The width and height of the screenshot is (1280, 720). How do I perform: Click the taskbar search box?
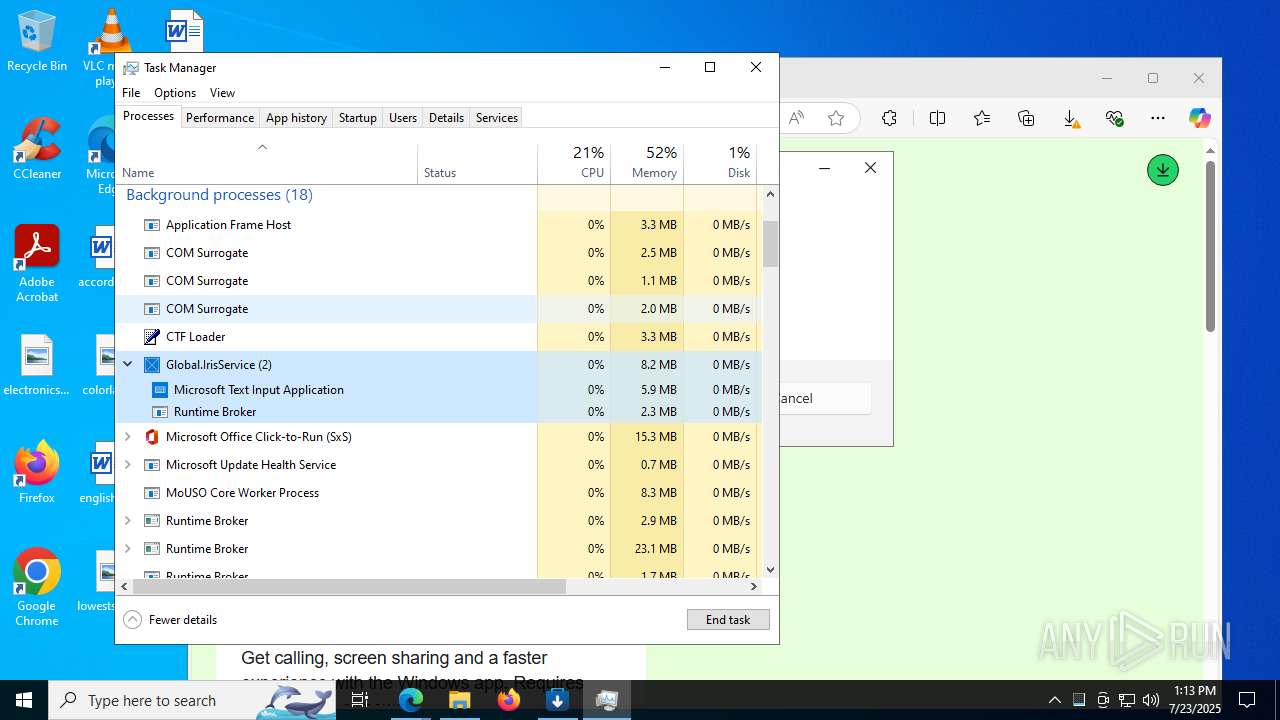point(192,700)
